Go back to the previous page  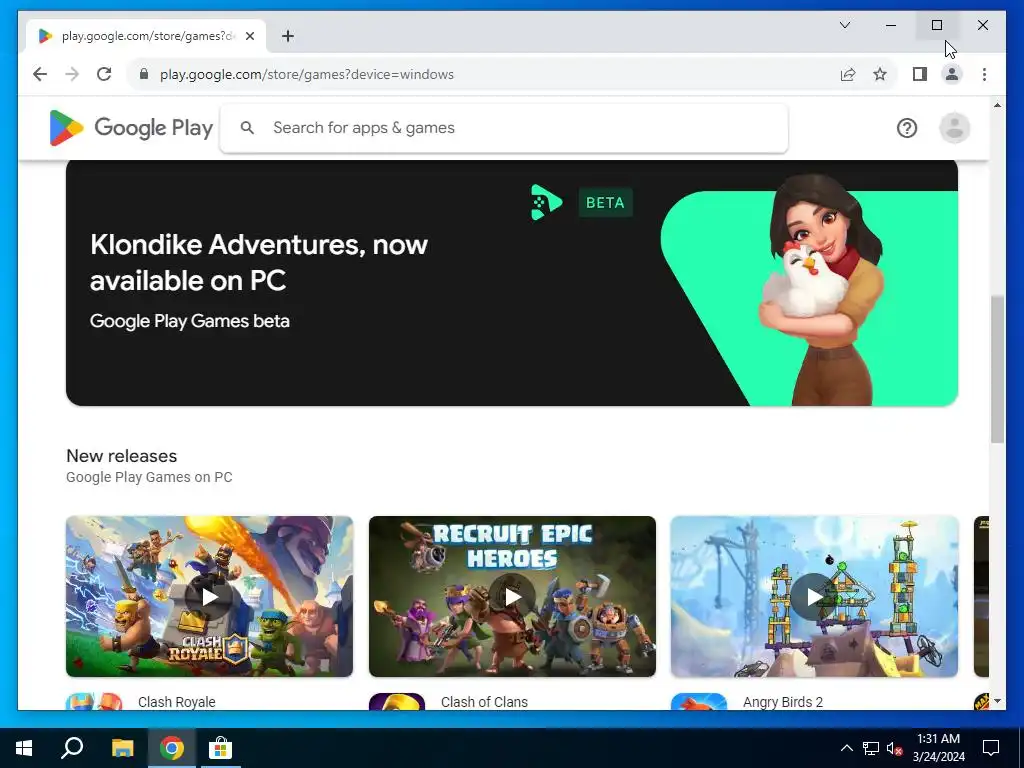click(x=40, y=74)
